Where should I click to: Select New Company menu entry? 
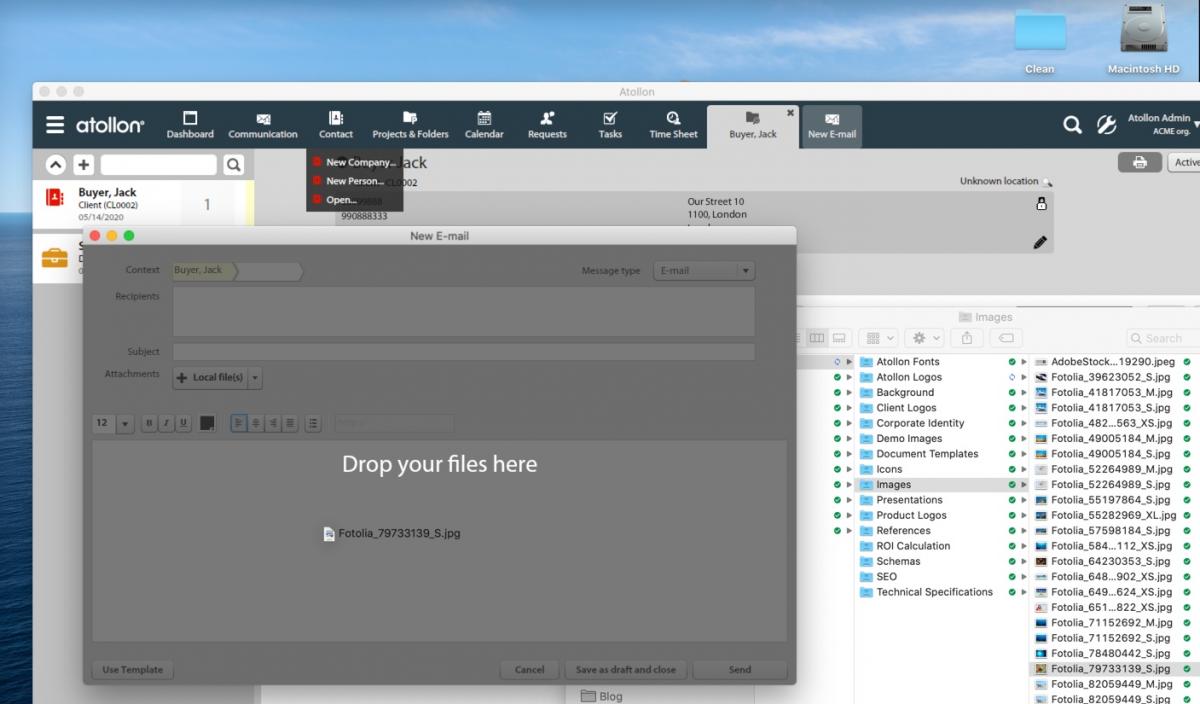(x=358, y=162)
